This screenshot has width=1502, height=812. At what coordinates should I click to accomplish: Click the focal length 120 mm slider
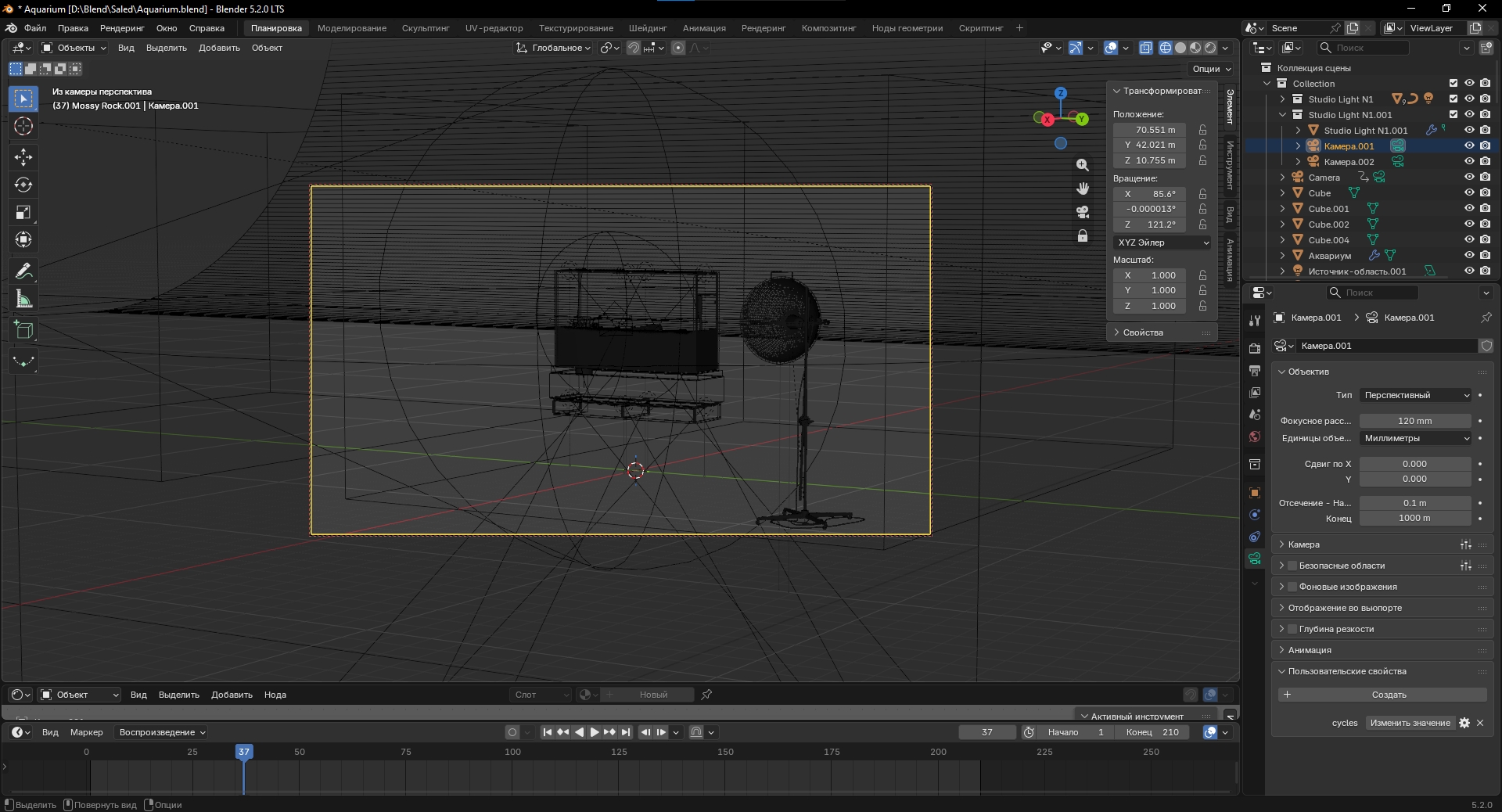point(1415,421)
